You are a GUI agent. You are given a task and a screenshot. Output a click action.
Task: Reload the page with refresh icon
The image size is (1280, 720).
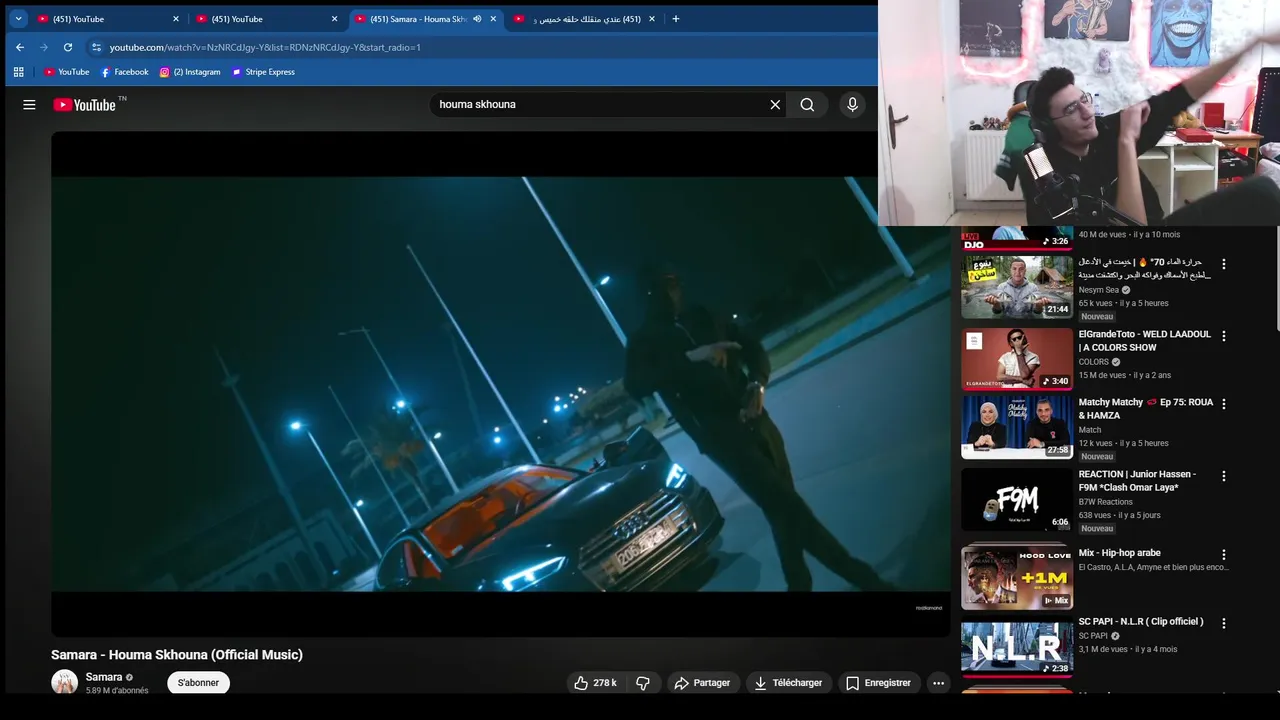click(x=68, y=47)
